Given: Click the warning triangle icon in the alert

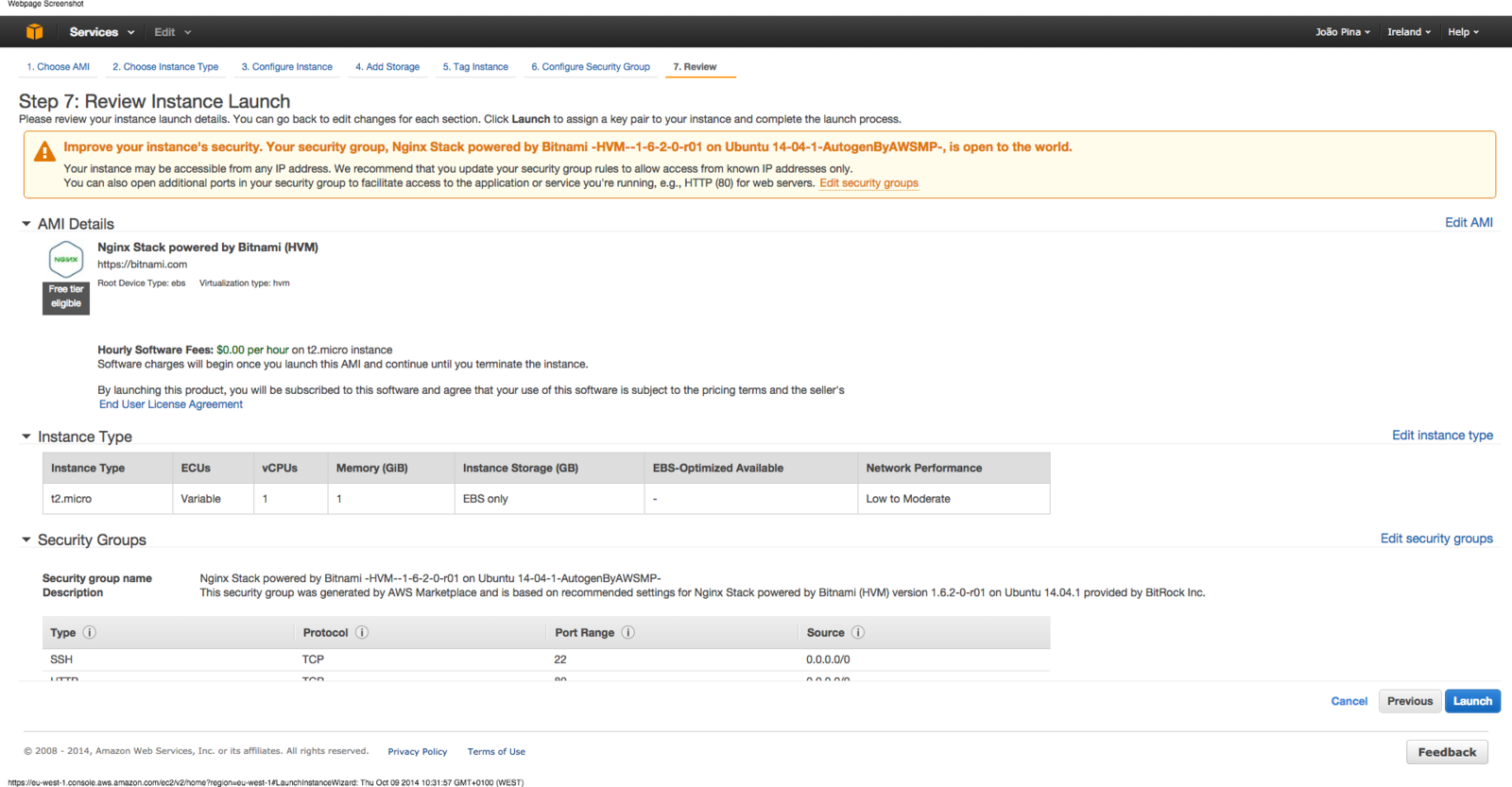Looking at the screenshot, I should coord(44,151).
